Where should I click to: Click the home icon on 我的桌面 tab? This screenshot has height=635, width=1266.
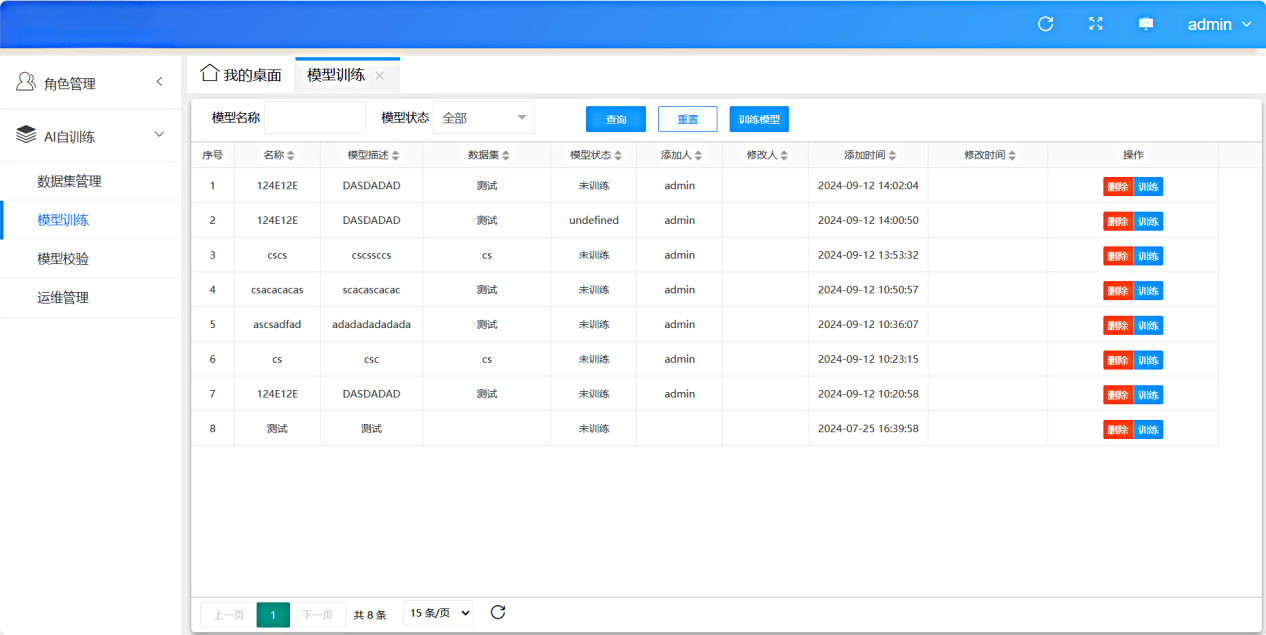209,74
